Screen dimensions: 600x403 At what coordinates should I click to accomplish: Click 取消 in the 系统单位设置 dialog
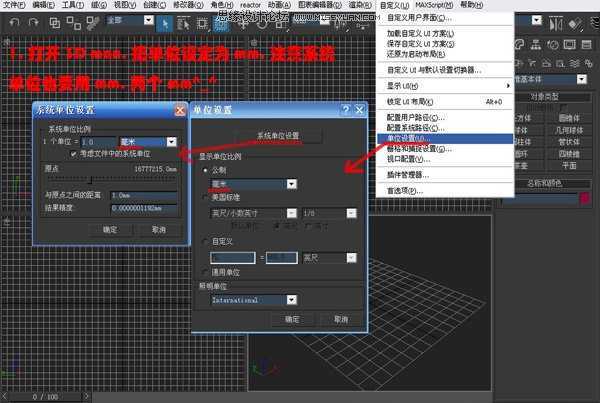click(x=159, y=230)
